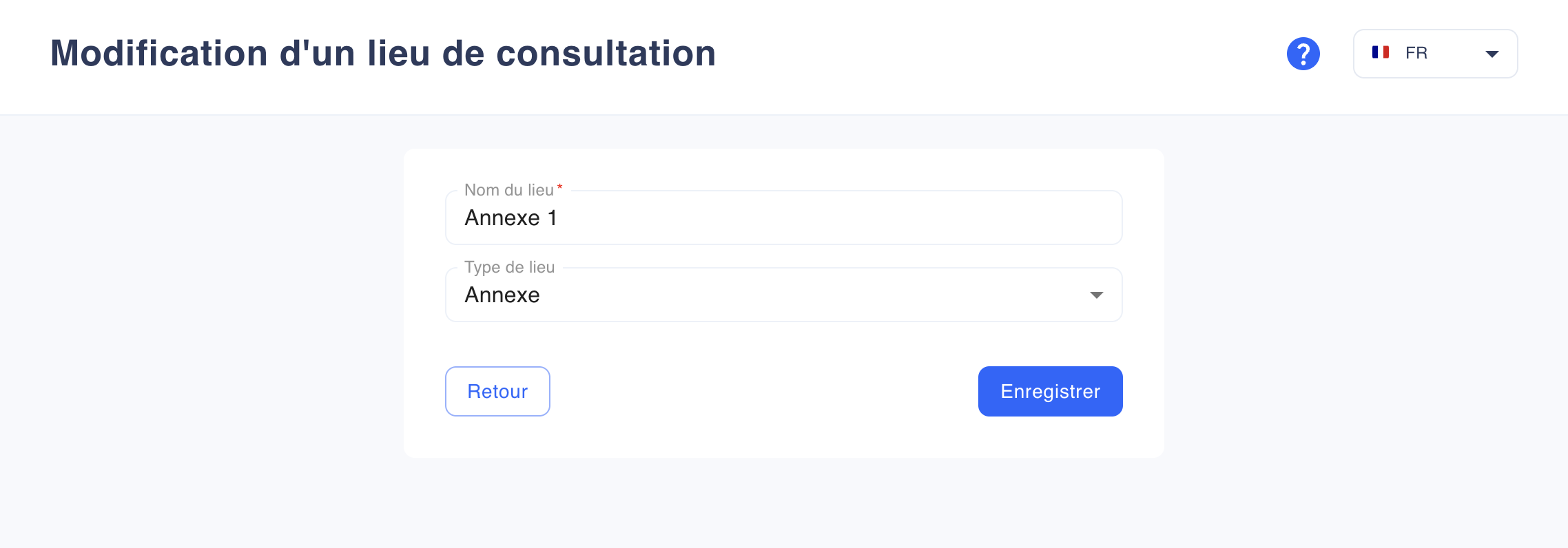Viewport: 1568px width, 548px height.
Task: Click the word consultation in the heading
Action: (x=606, y=53)
